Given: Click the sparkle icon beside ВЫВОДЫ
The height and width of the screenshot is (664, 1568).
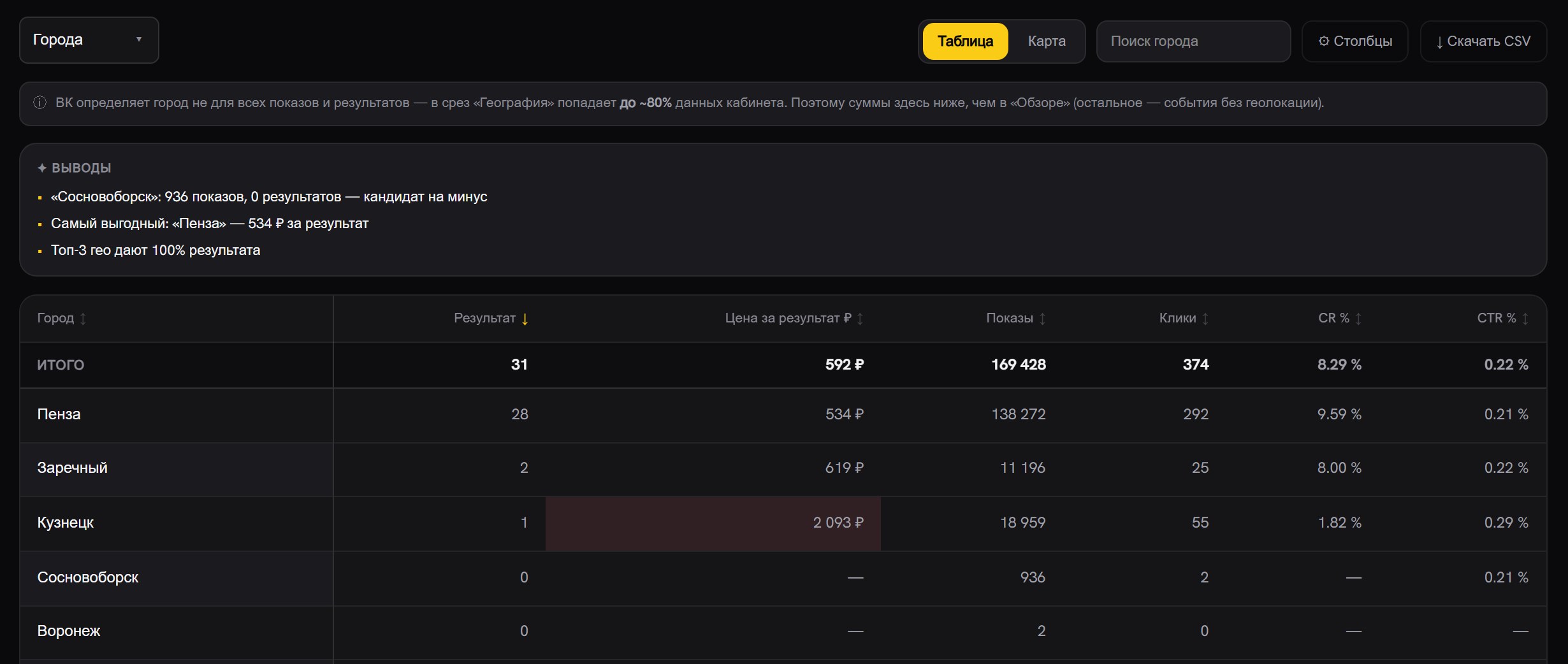Looking at the screenshot, I should [x=42, y=168].
